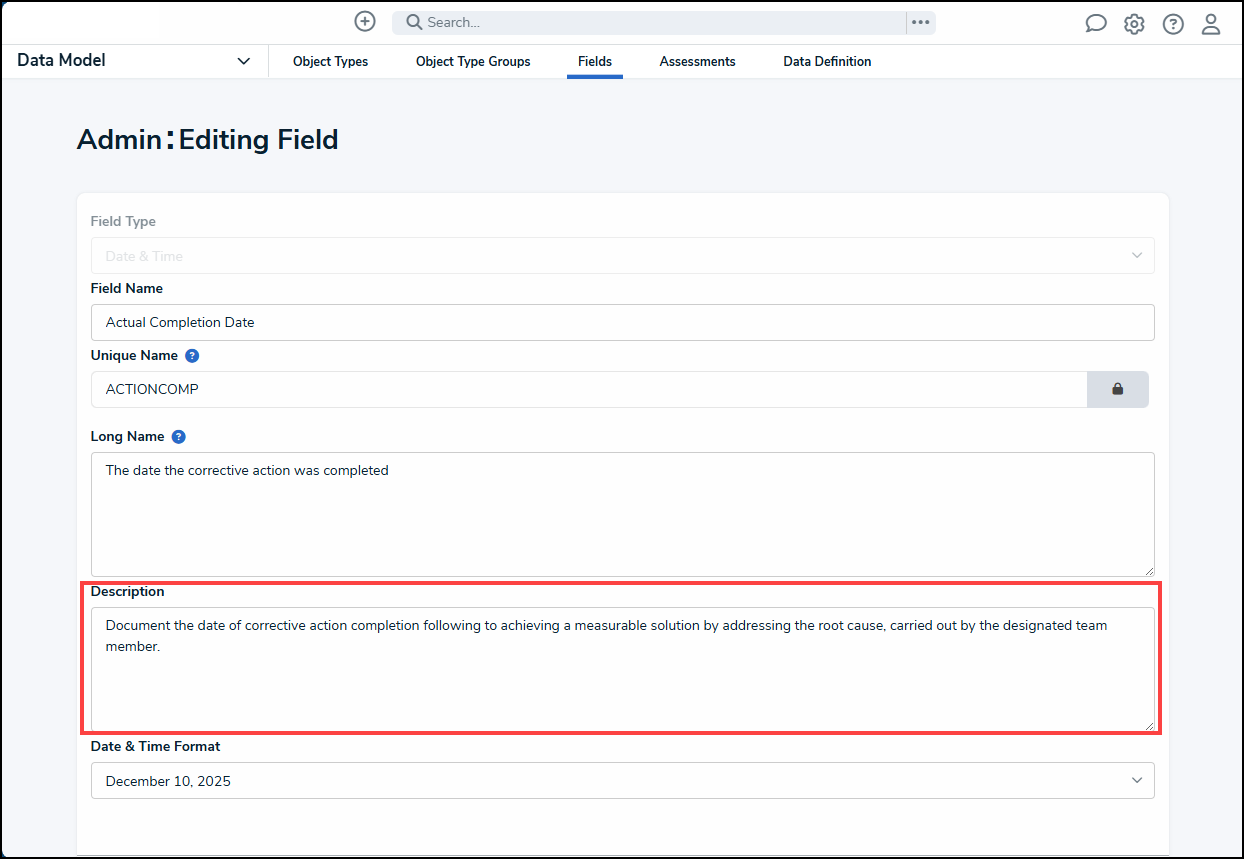Open the settings gear menu
Image resolution: width=1244 pixels, height=859 pixels.
click(1134, 23)
